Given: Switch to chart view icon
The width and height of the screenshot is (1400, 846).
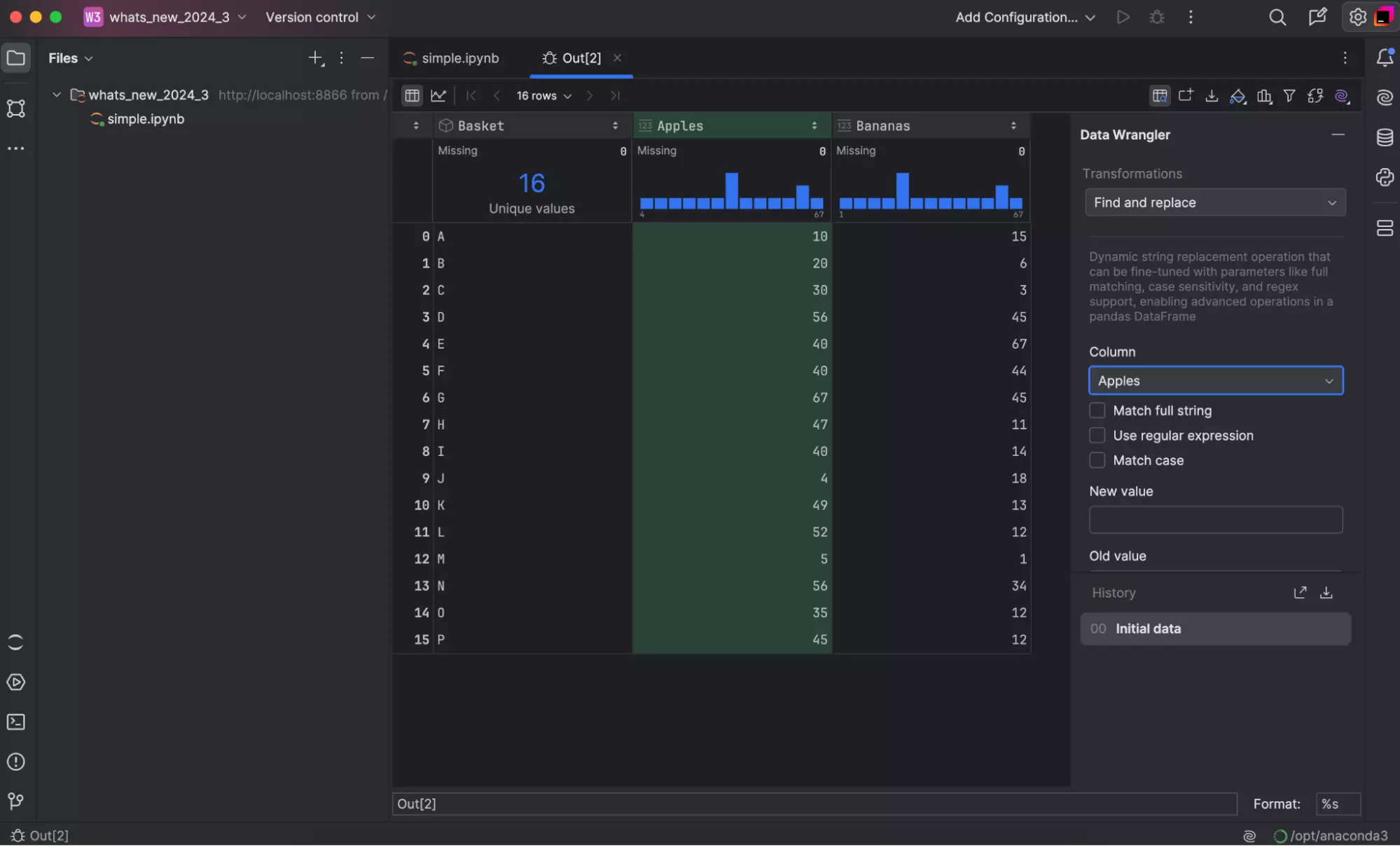Looking at the screenshot, I should pos(438,96).
